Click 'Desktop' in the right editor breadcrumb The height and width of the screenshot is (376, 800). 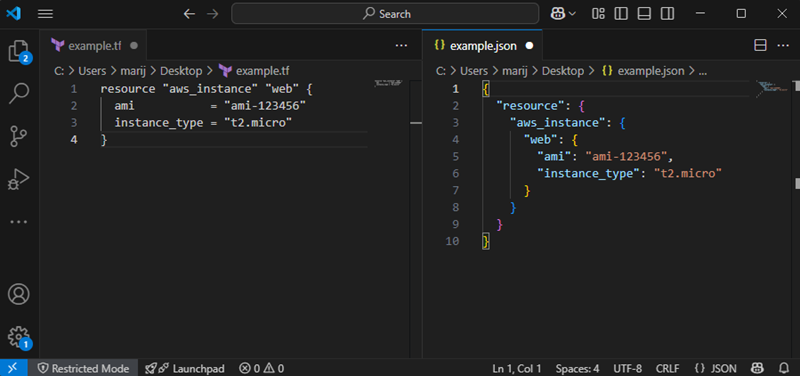[x=563, y=70]
